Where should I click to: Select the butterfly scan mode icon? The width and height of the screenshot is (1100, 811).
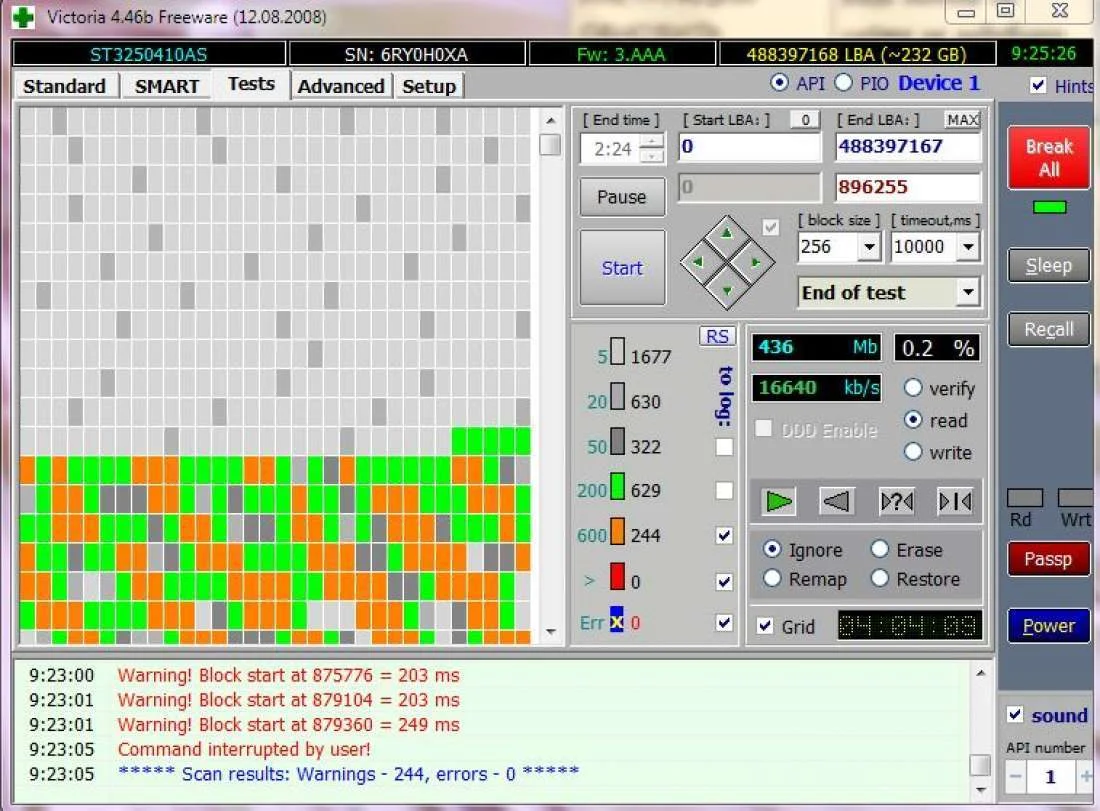coord(954,501)
